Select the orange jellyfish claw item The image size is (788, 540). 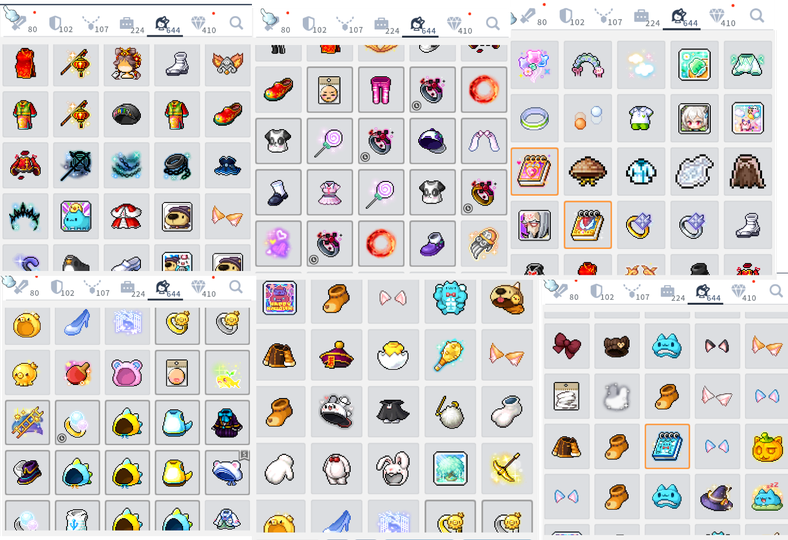click(484, 244)
